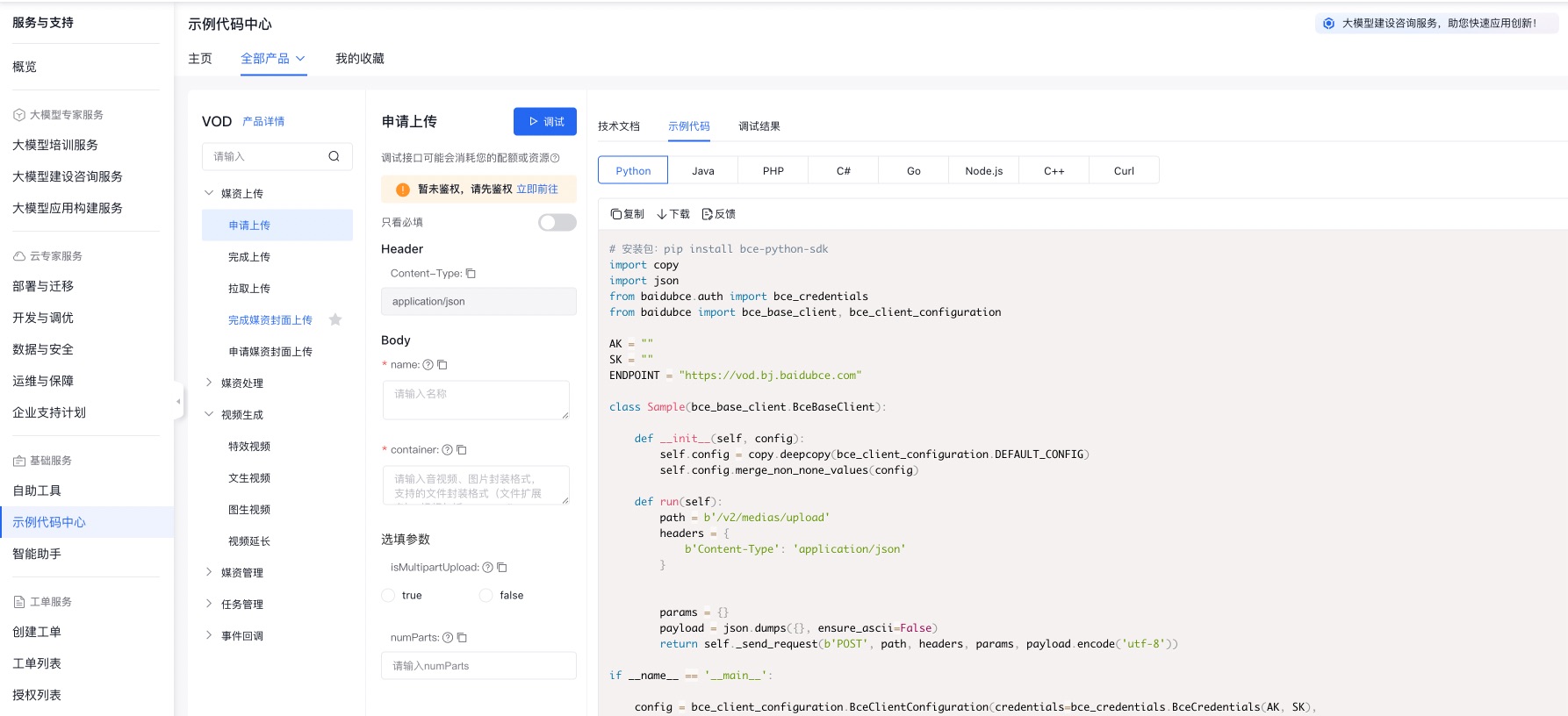This screenshot has width=1568, height=716.
Task: Select the false radio for isMultipartUpload
Action: 486,596
